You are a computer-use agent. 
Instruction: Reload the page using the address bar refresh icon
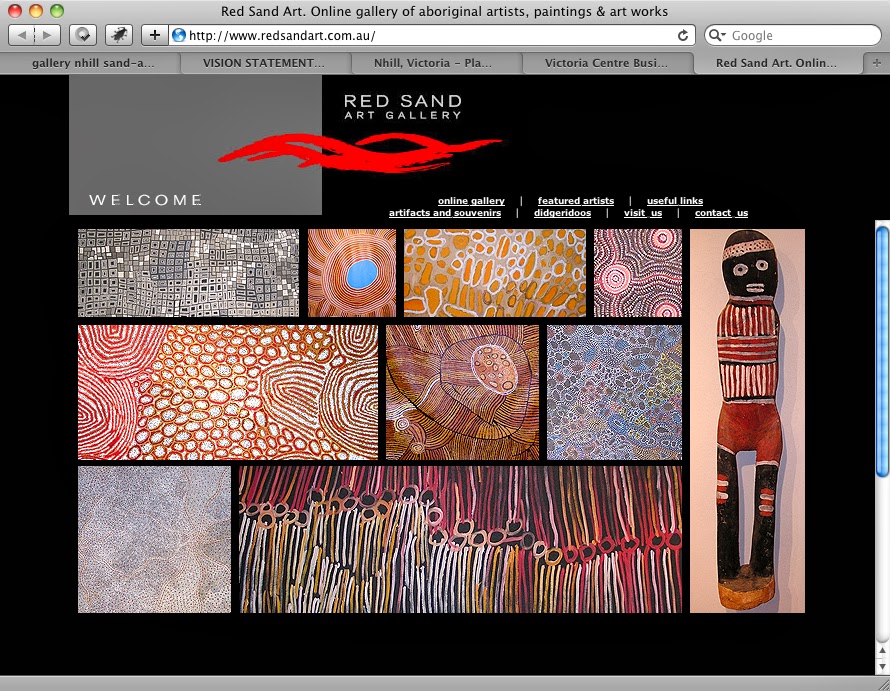pos(683,35)
